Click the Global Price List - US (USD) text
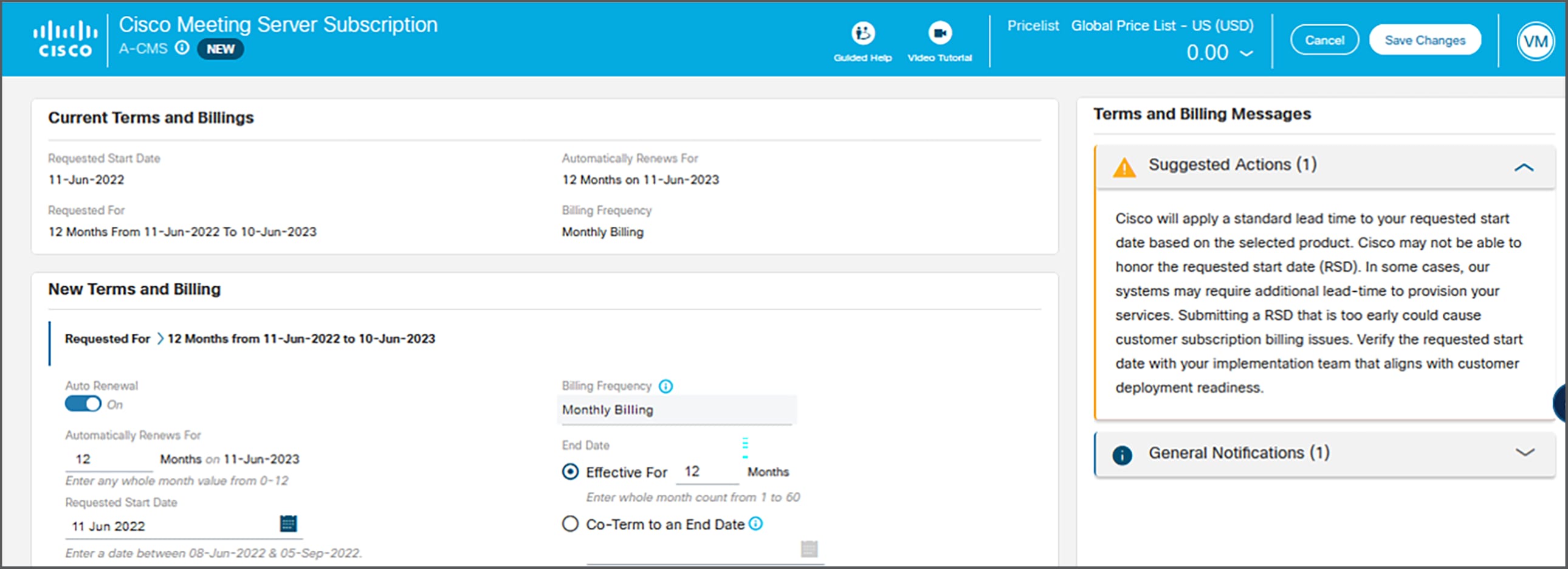This screenshot has width=1568, height=569. (x=1162, y=26)
